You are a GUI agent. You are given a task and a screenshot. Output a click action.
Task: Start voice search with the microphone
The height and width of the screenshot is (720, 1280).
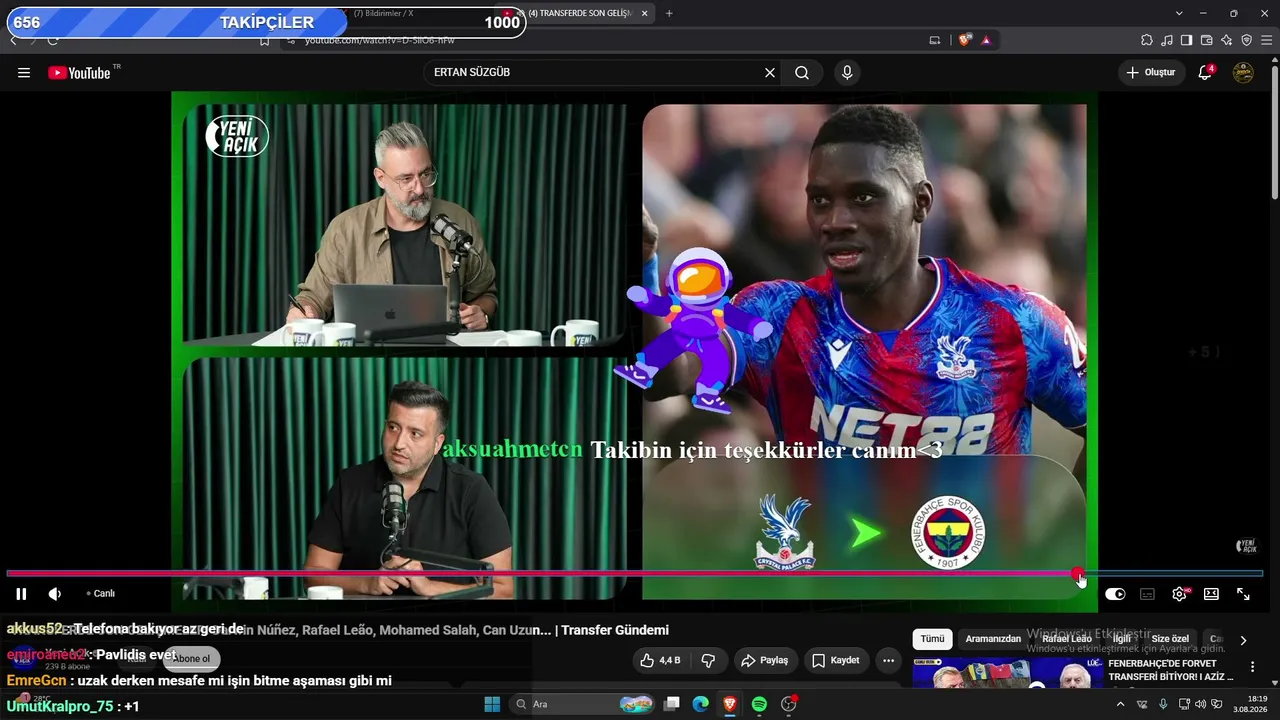tap(847, 73)
